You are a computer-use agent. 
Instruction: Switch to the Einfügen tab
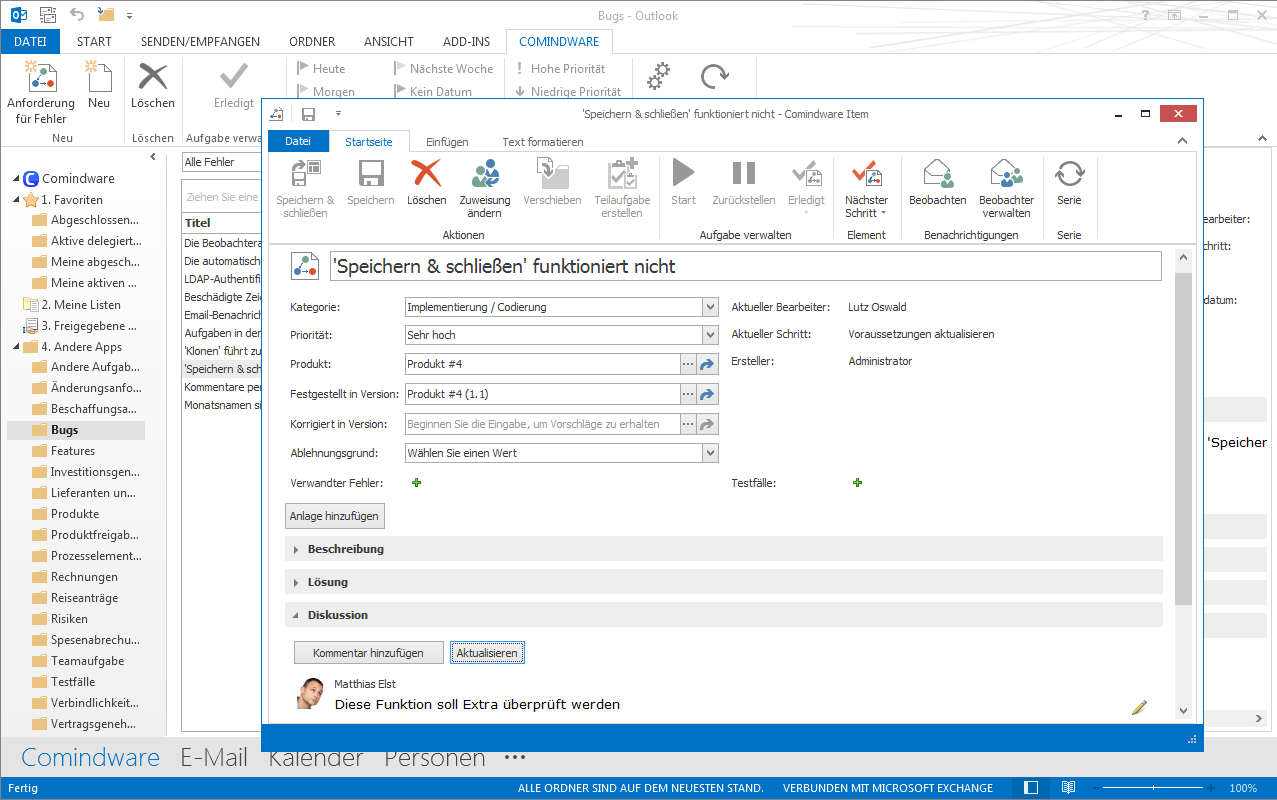point(447,142)
